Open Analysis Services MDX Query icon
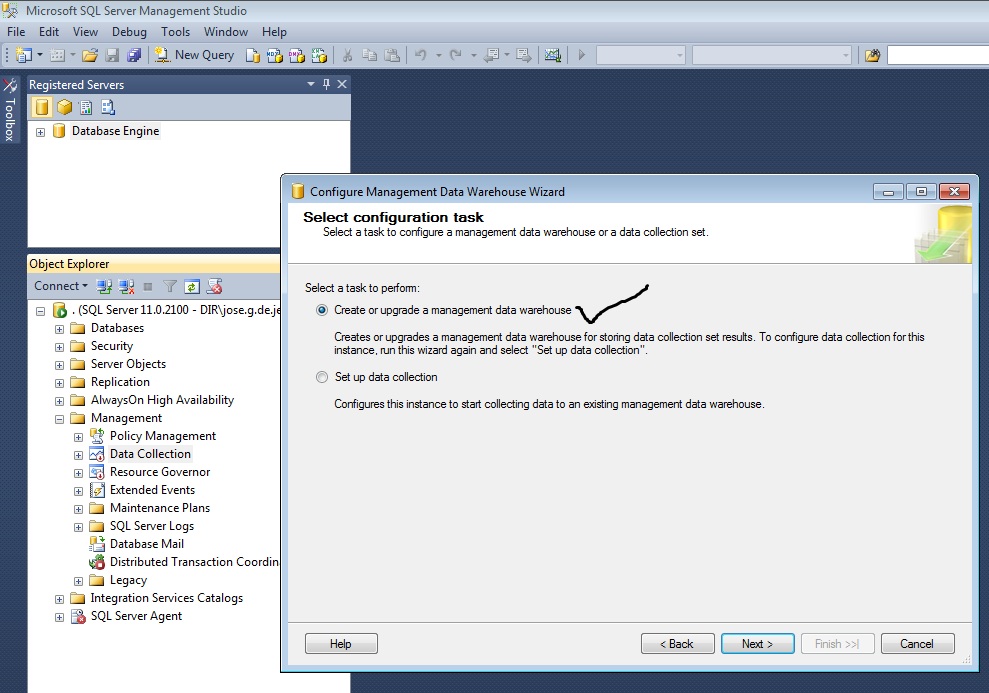 coord(274,55)
